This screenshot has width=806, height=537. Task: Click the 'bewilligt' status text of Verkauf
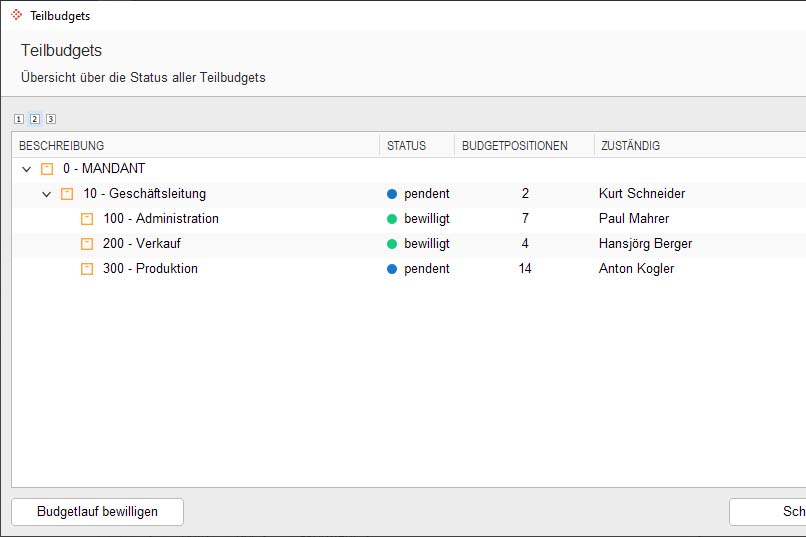[427, 244]
